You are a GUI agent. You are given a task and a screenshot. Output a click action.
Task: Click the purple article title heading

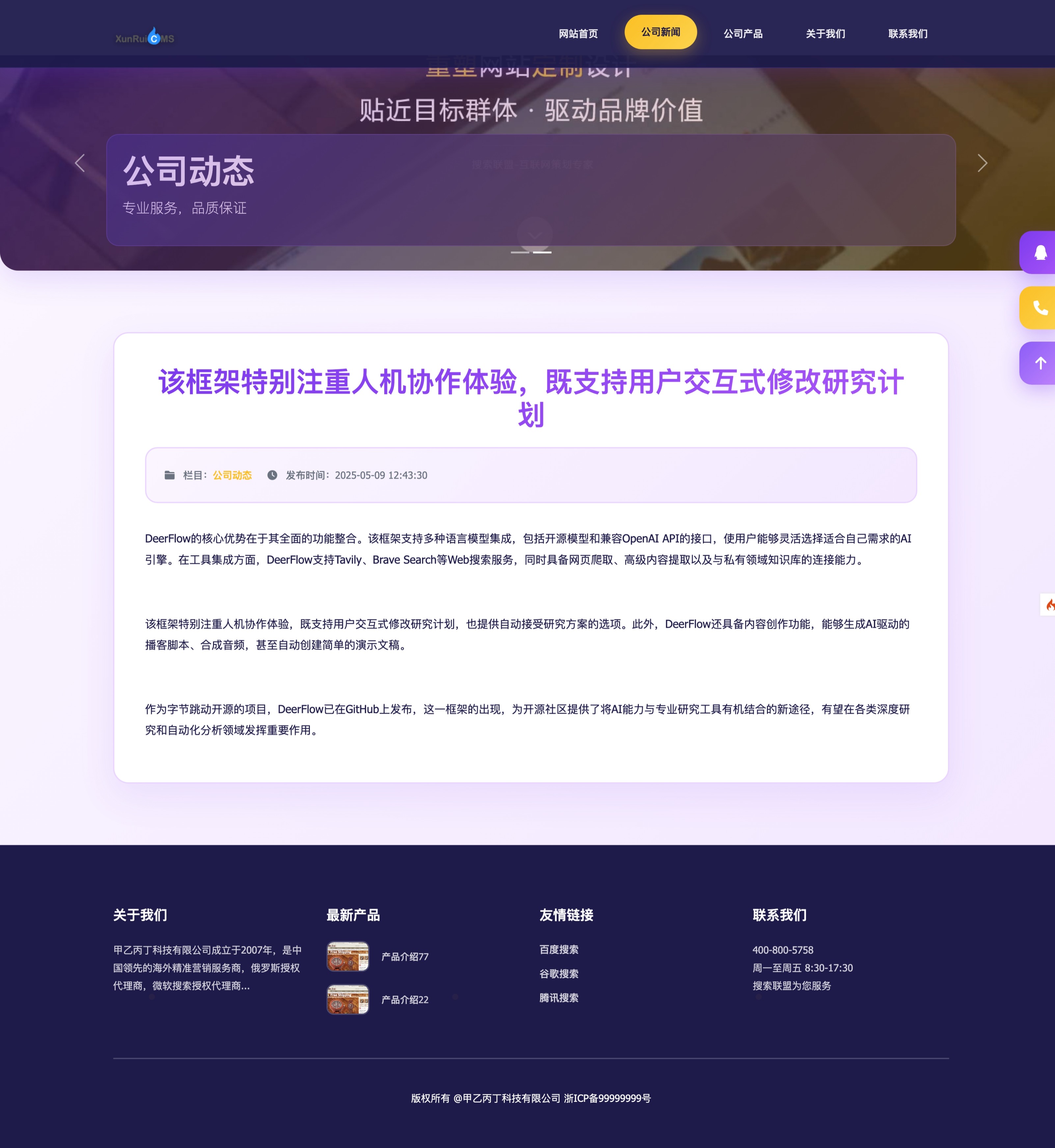(x=531, y=398)
